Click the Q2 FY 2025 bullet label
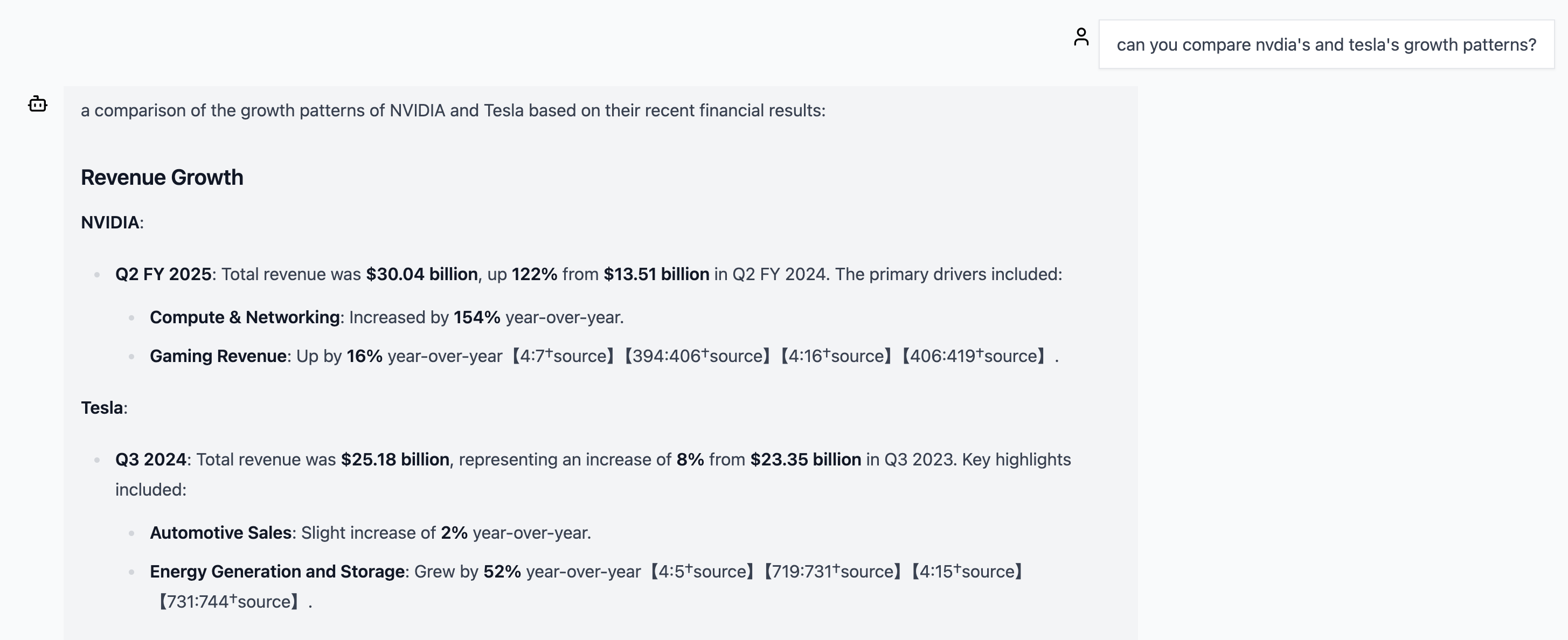 click(163, 274)
